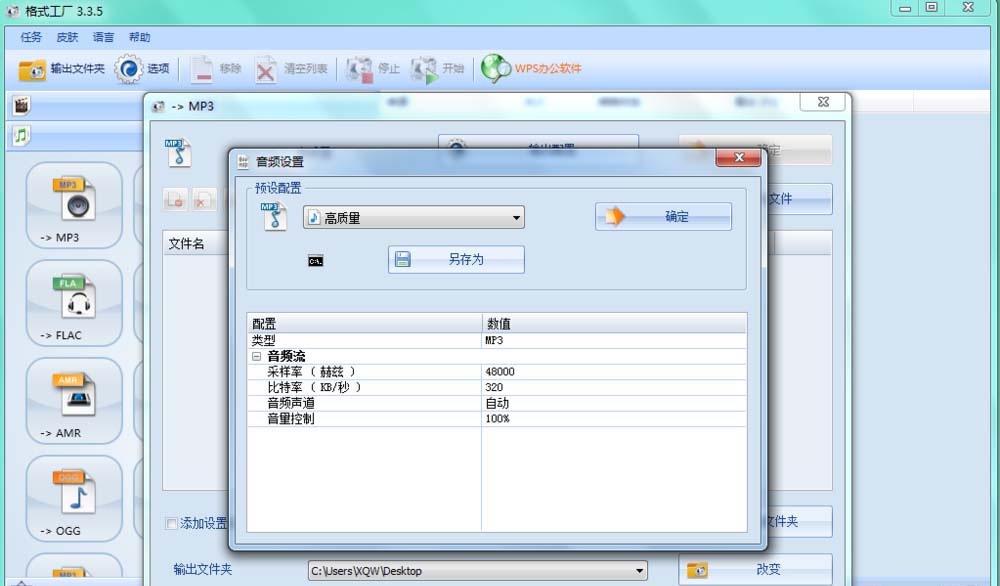Open the output folder toolbar icon

(31, 69)
